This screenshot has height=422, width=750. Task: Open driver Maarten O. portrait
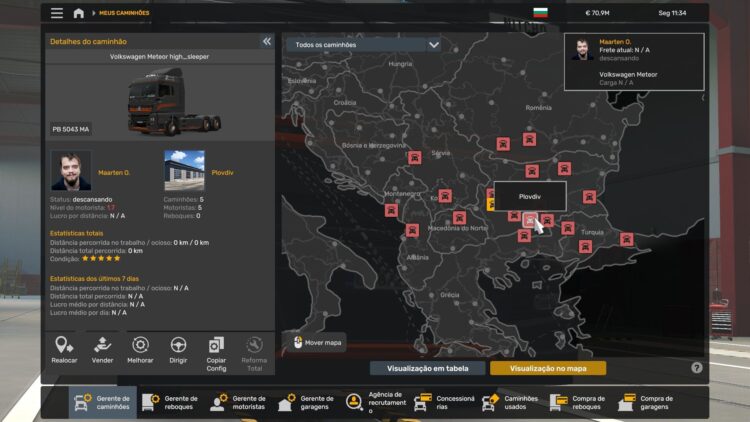(x=71, y=171)
